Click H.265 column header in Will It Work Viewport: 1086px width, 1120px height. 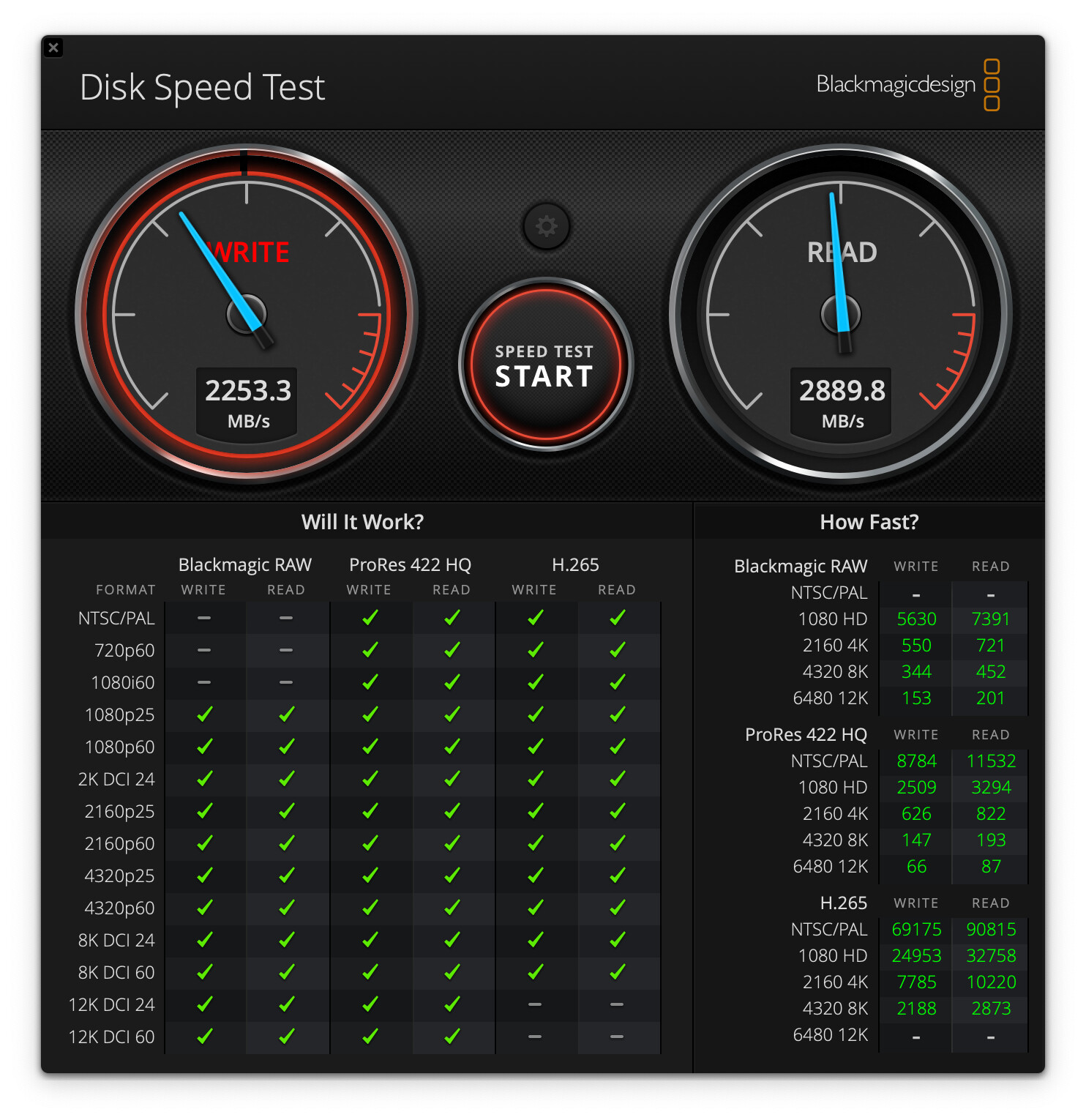pyautogui.click(x=575, y=565)
